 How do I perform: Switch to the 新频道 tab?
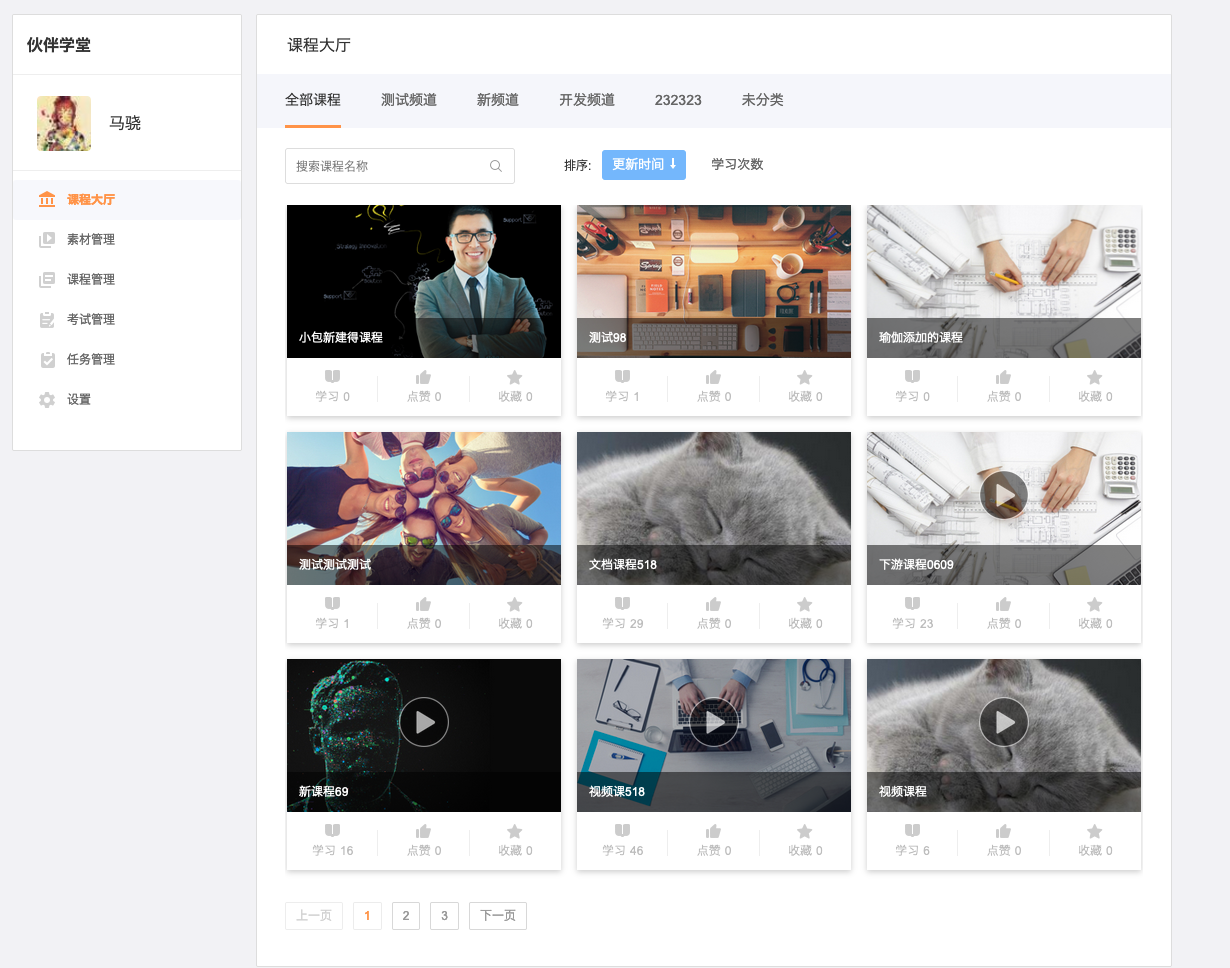click(498, 100)
